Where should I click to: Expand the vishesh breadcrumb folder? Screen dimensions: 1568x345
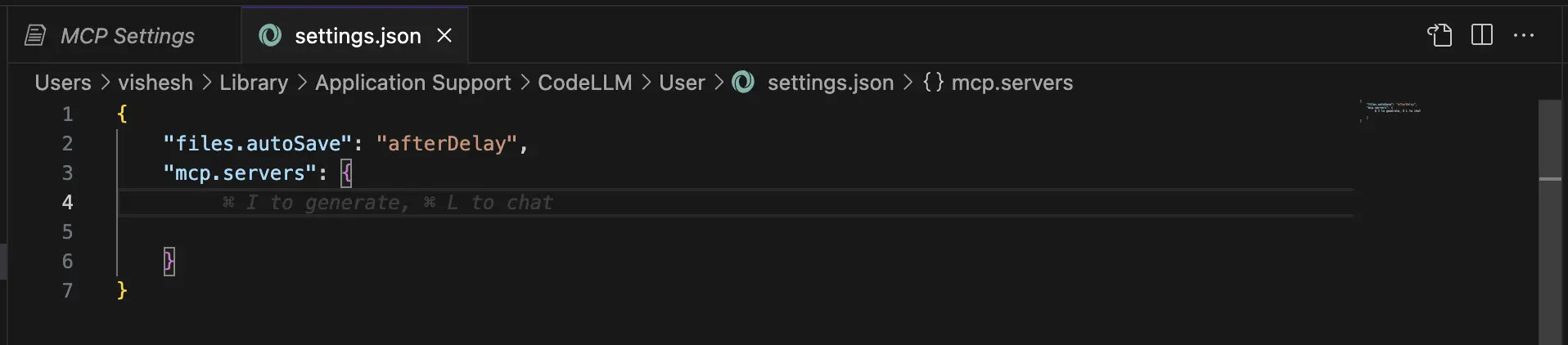pos(155,83)
